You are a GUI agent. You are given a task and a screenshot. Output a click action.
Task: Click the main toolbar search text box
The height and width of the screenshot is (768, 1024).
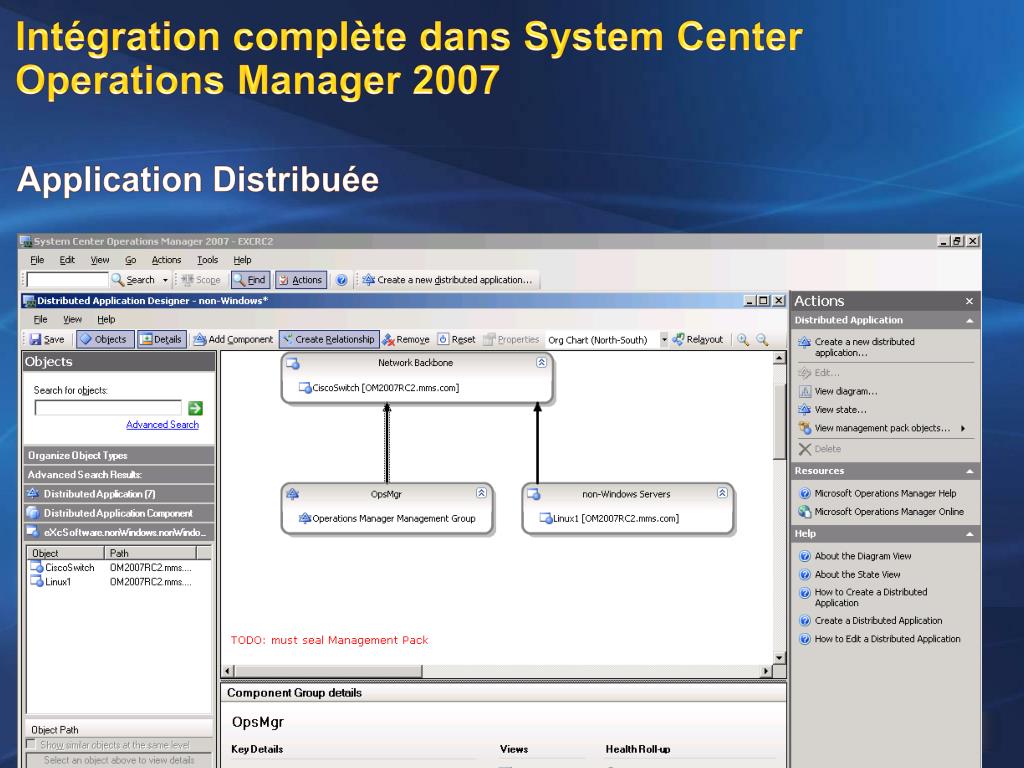click(67, 280)
